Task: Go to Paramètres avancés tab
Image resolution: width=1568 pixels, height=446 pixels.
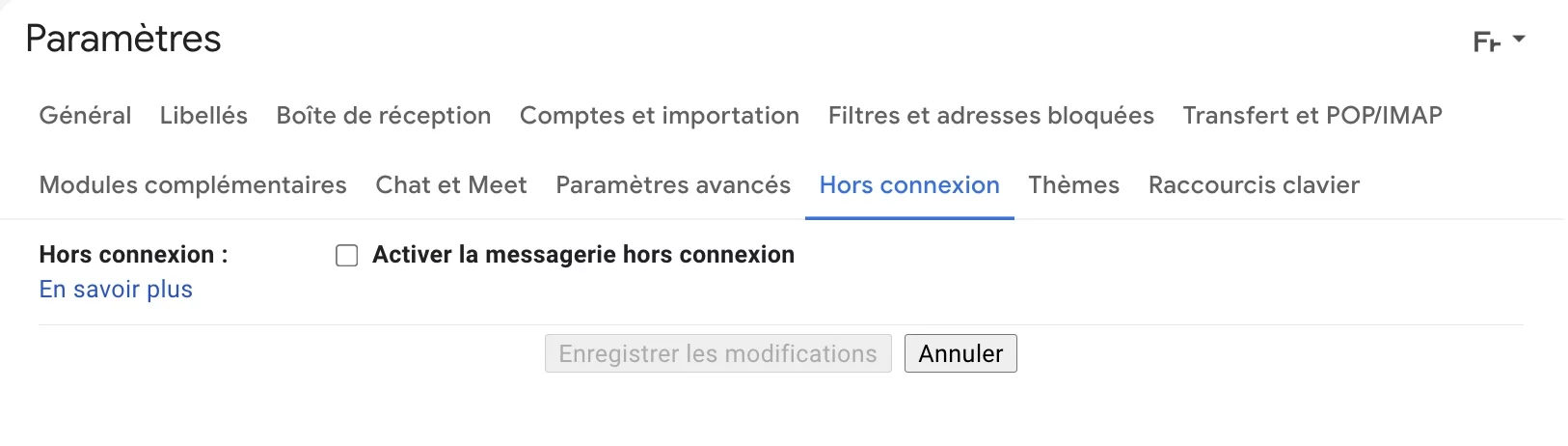Action: click(x=673, y=185)
